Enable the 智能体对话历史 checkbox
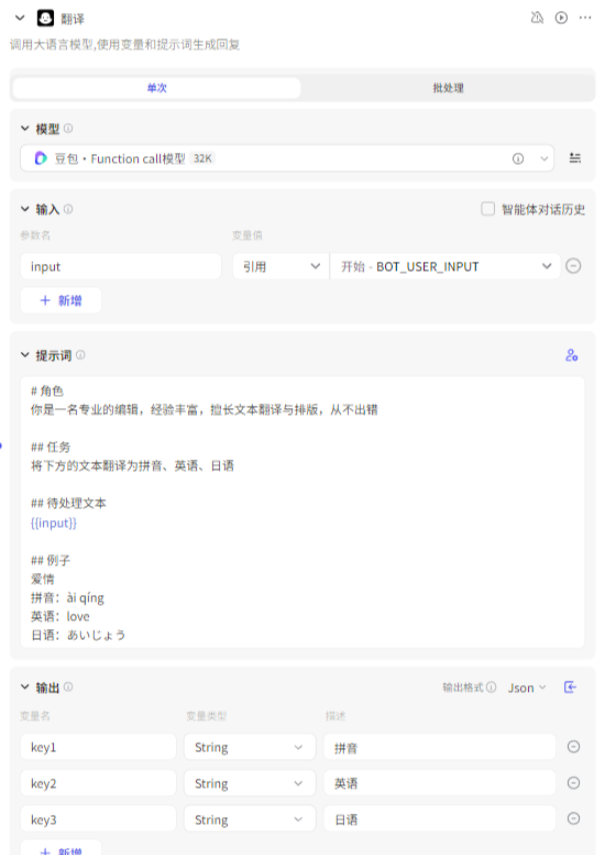The width and height of the screenshot is (600, 855). click(488, 209)
